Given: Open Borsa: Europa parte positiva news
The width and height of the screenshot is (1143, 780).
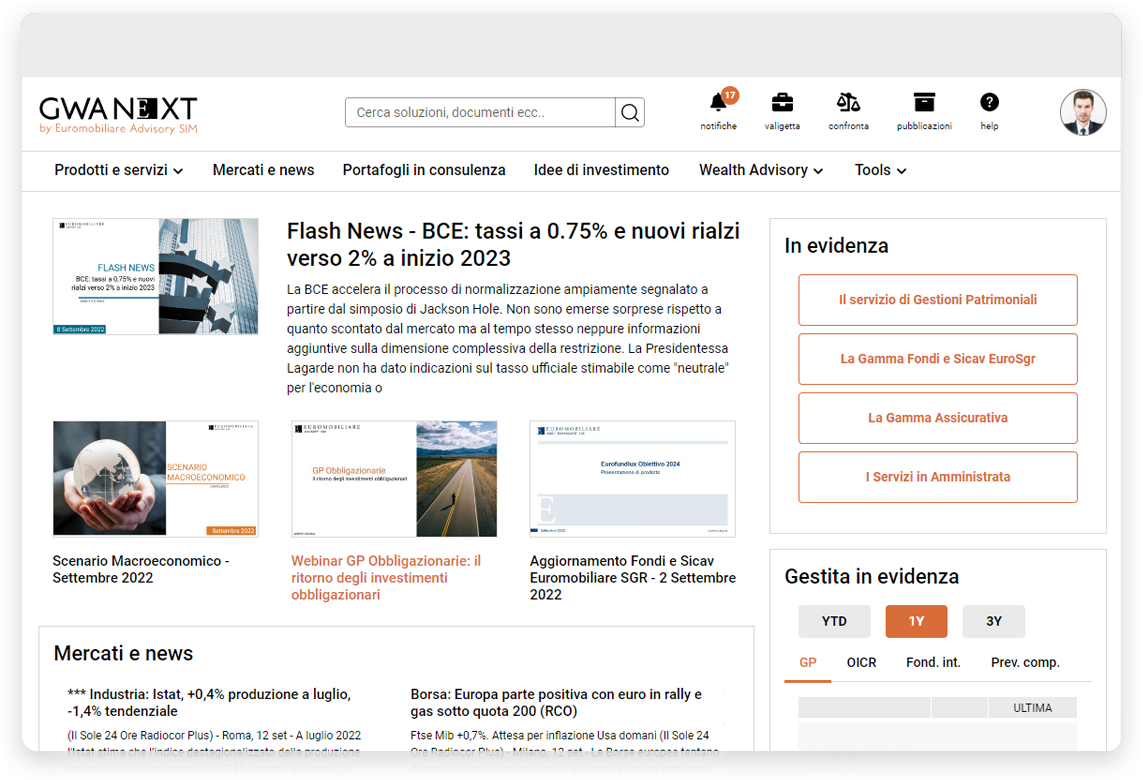Looking at the screenshot, I should pos(556,703).
